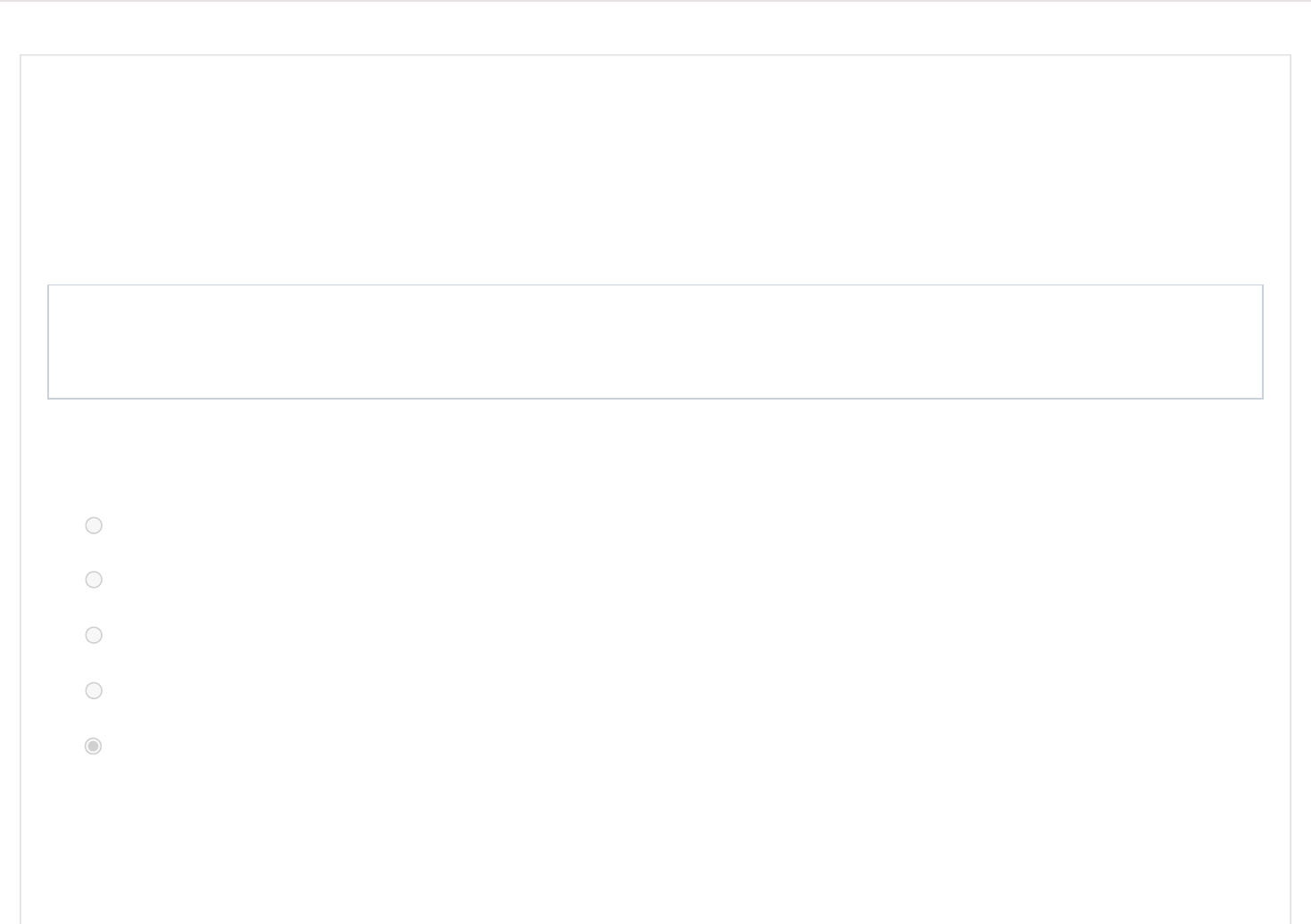This screenshot has width=1311, height=924.
Task: Click the selected fifth radio button
Action: click(x=94, y=746)
